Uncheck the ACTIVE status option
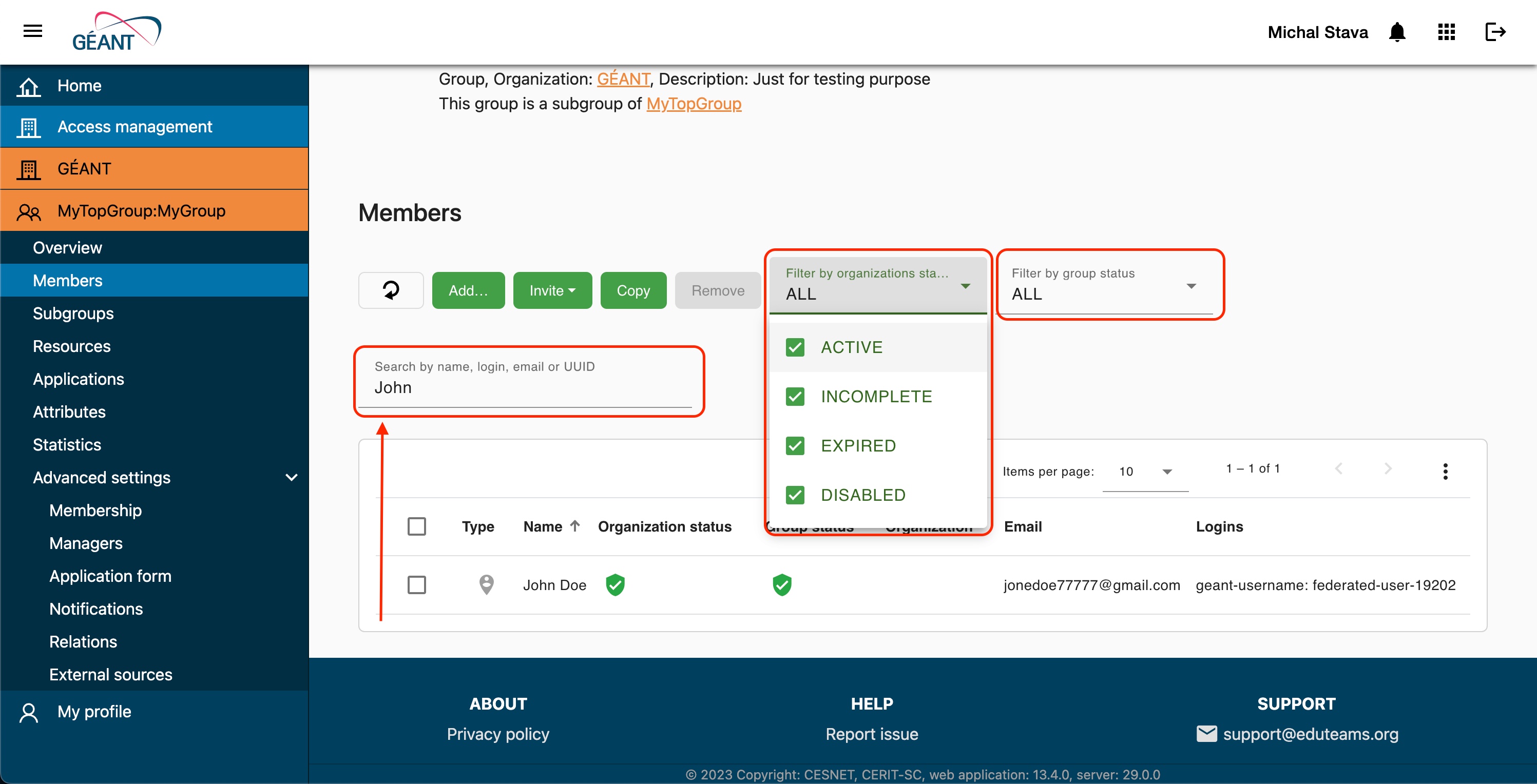Viewport: 1537px width, 784px height. coord(795,347)
